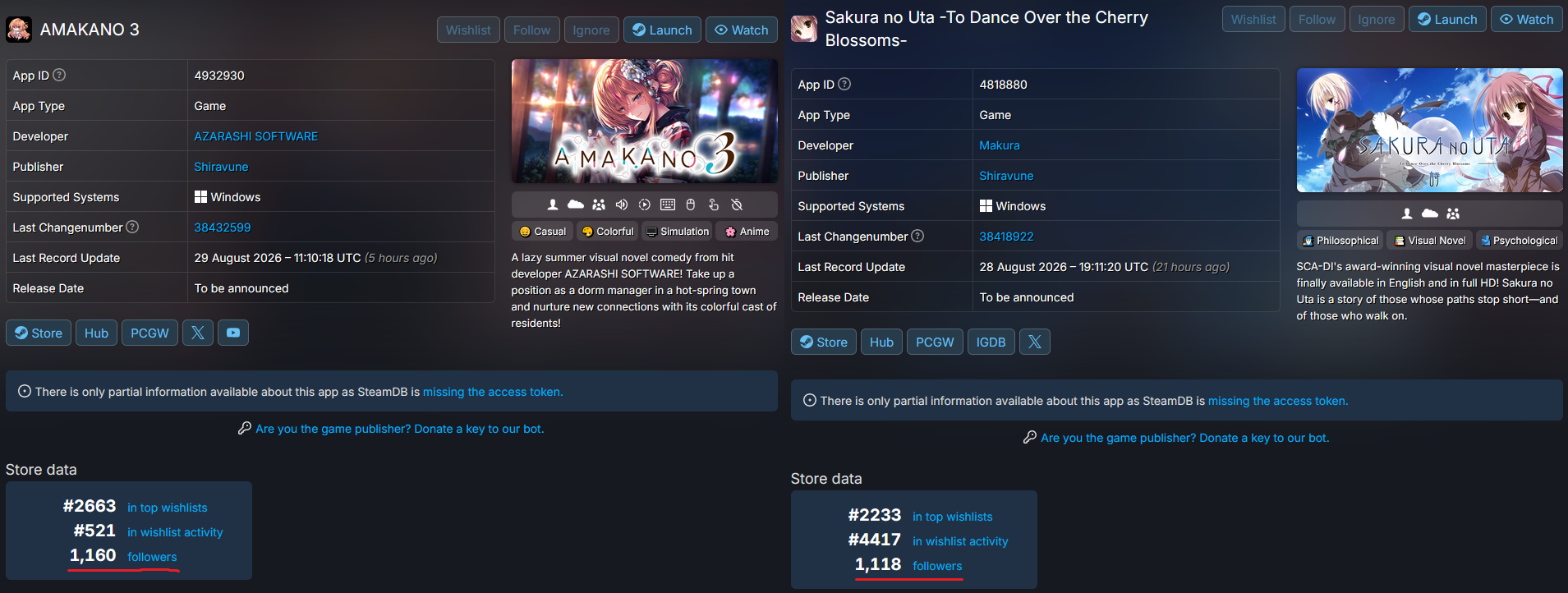Click the single-player icon under Sakura no Uta artwork
This screenshot has width=1568, height=593.
coord(1407,214)
